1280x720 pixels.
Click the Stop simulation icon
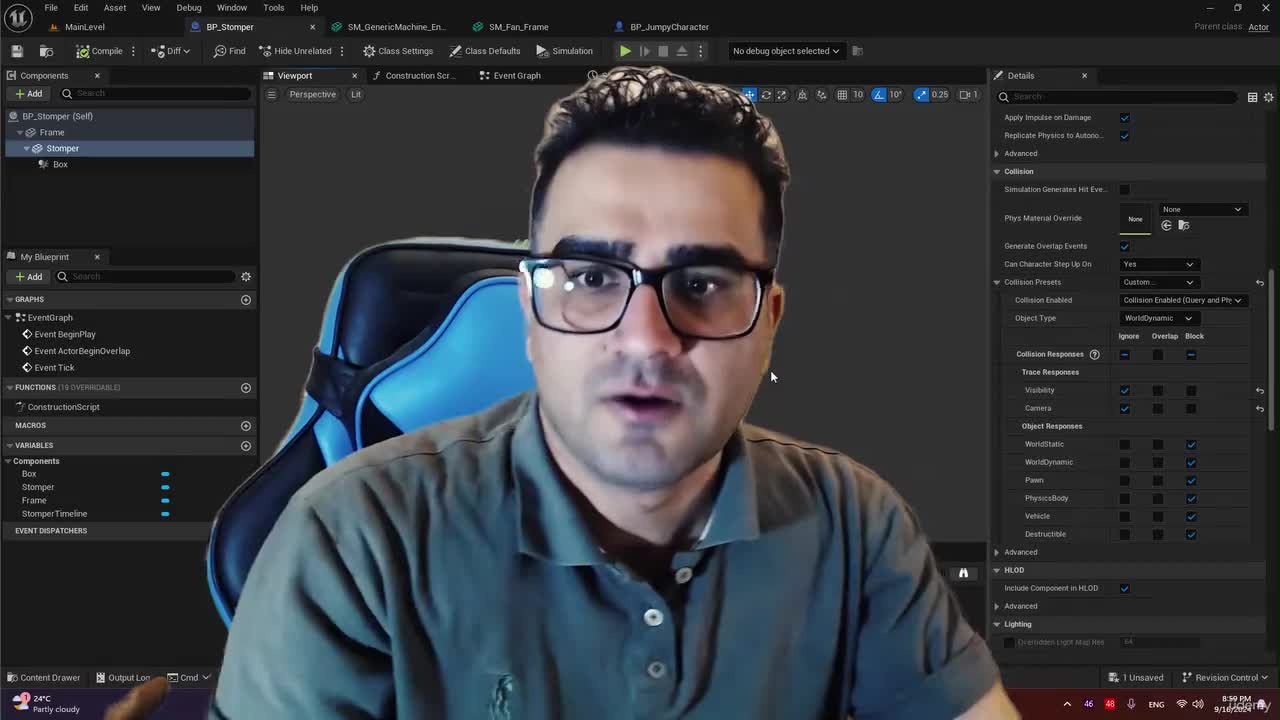coord(663,51)
